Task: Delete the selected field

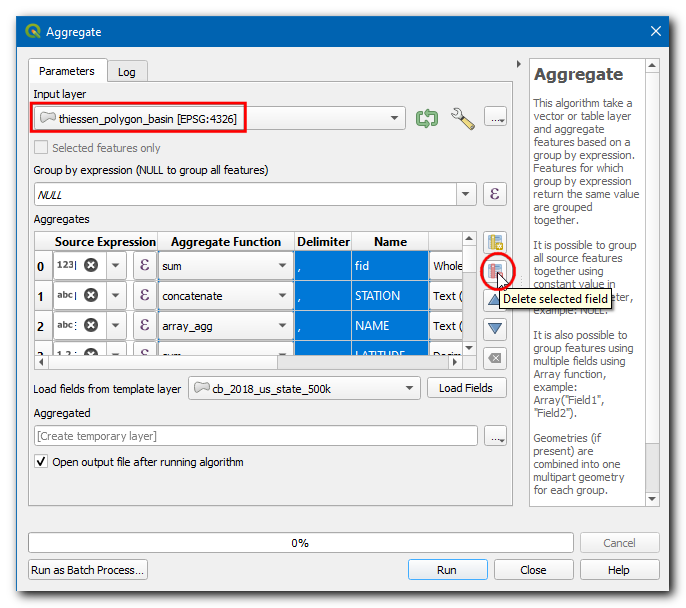Action: click(494, 269)
